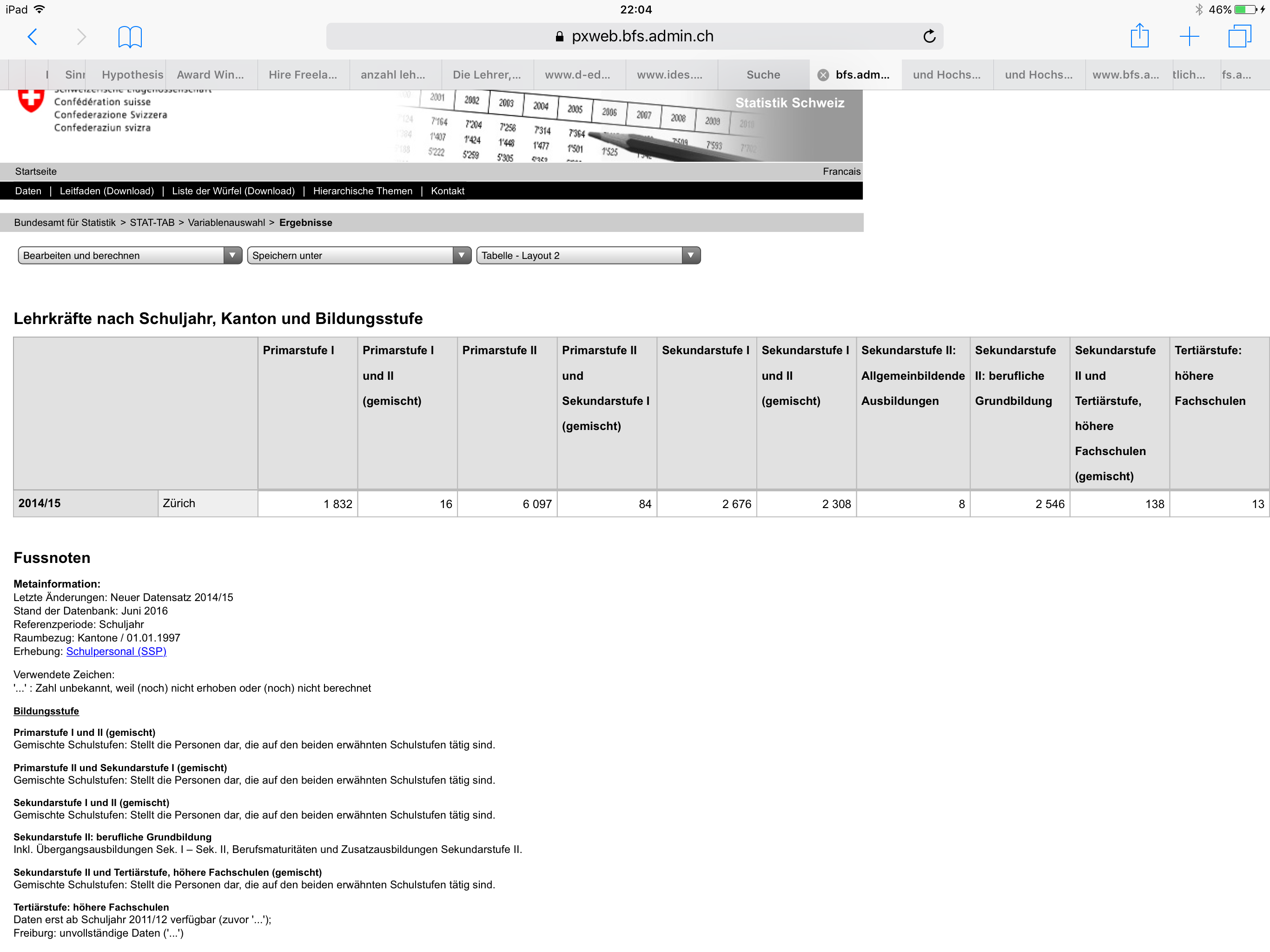Open the bookmarks book icon
Screen dimensions: 1270x952
click(x=130, y=37)
